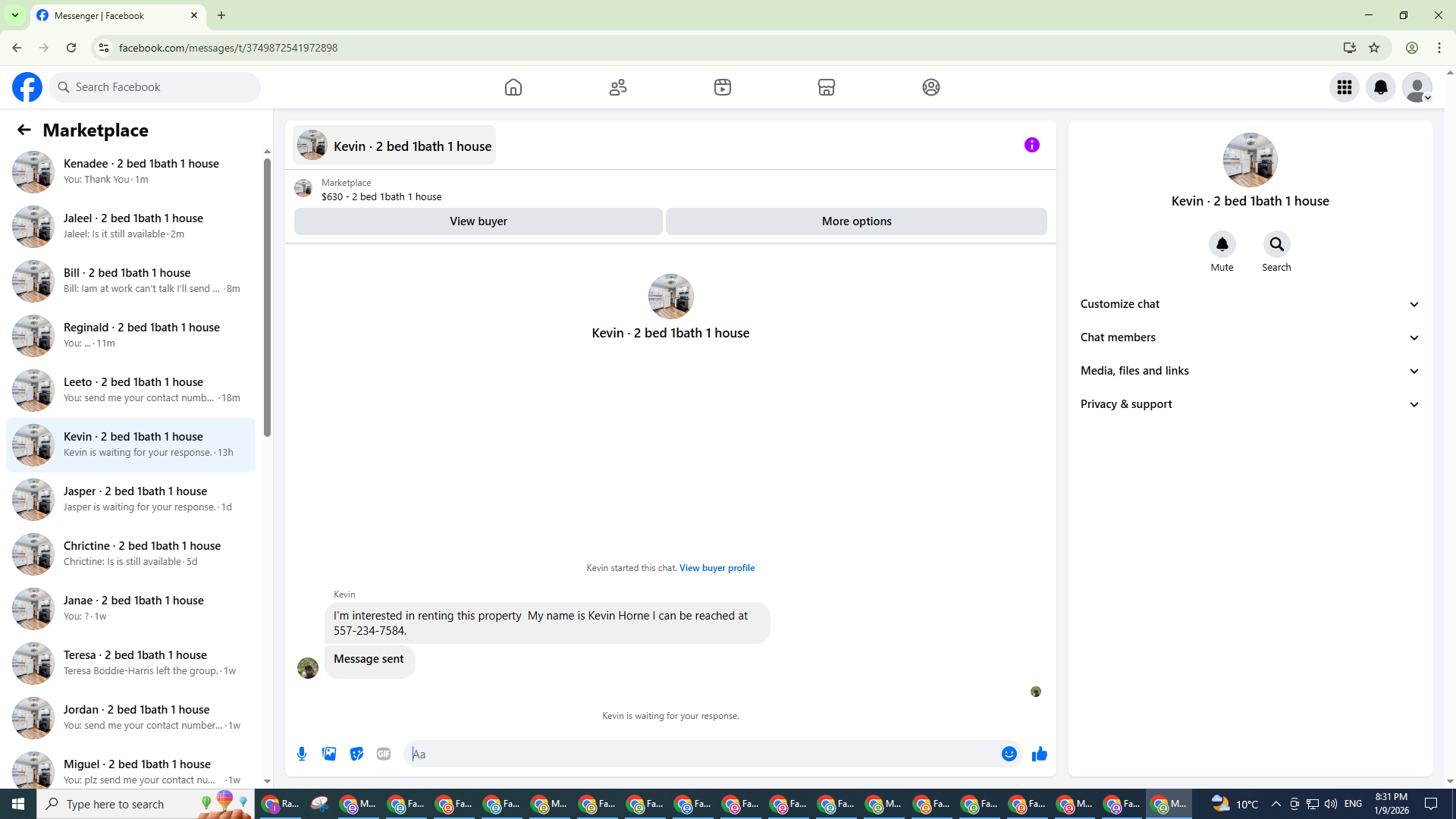Go to the Marketplace tab in the top navigation
Image resolution: width=1456 pixels, height=819 pixels.
pos(826,87)
